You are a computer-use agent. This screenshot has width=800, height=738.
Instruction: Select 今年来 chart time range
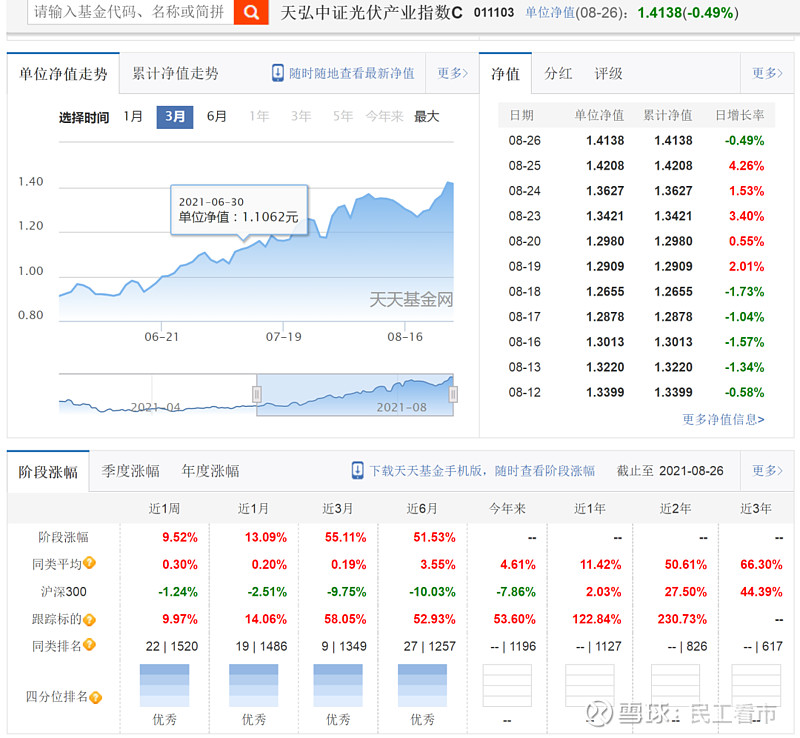tap(384, 116)
